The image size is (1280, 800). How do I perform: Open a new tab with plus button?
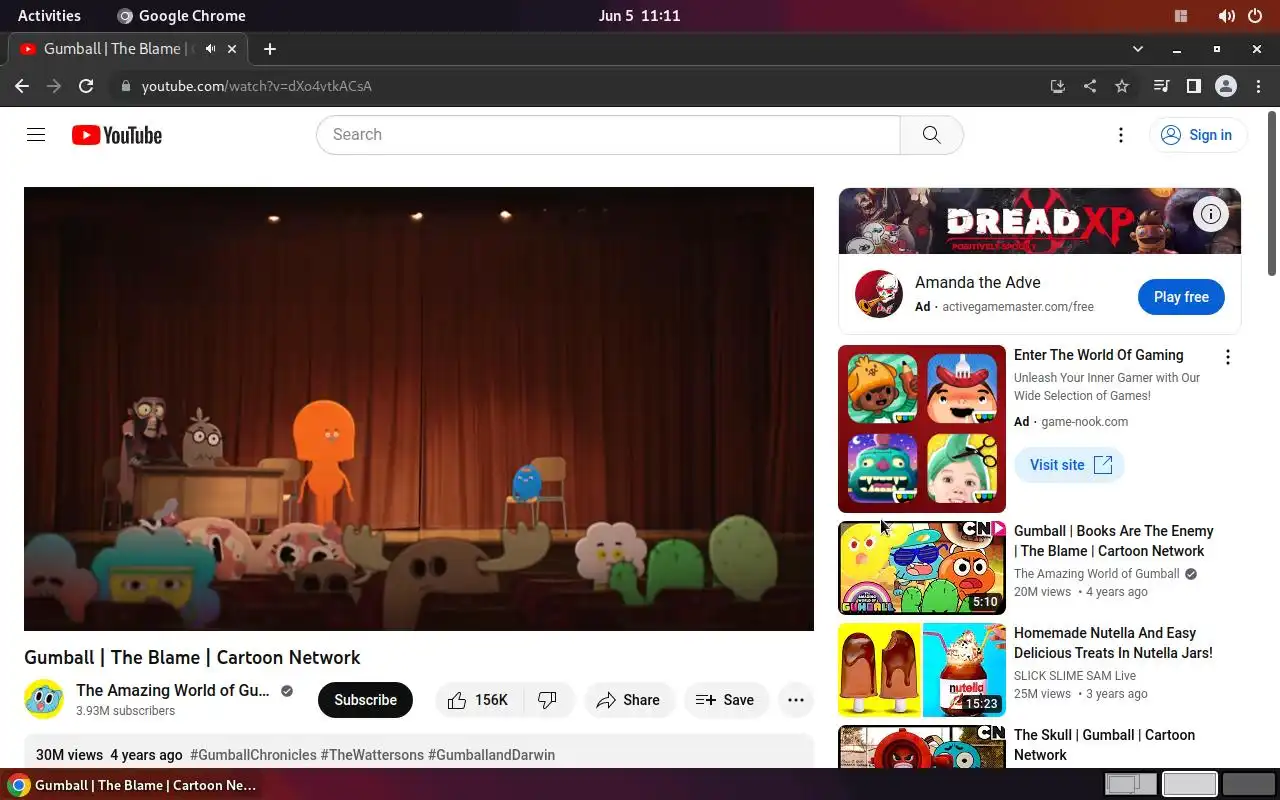[x=269, y=49]
